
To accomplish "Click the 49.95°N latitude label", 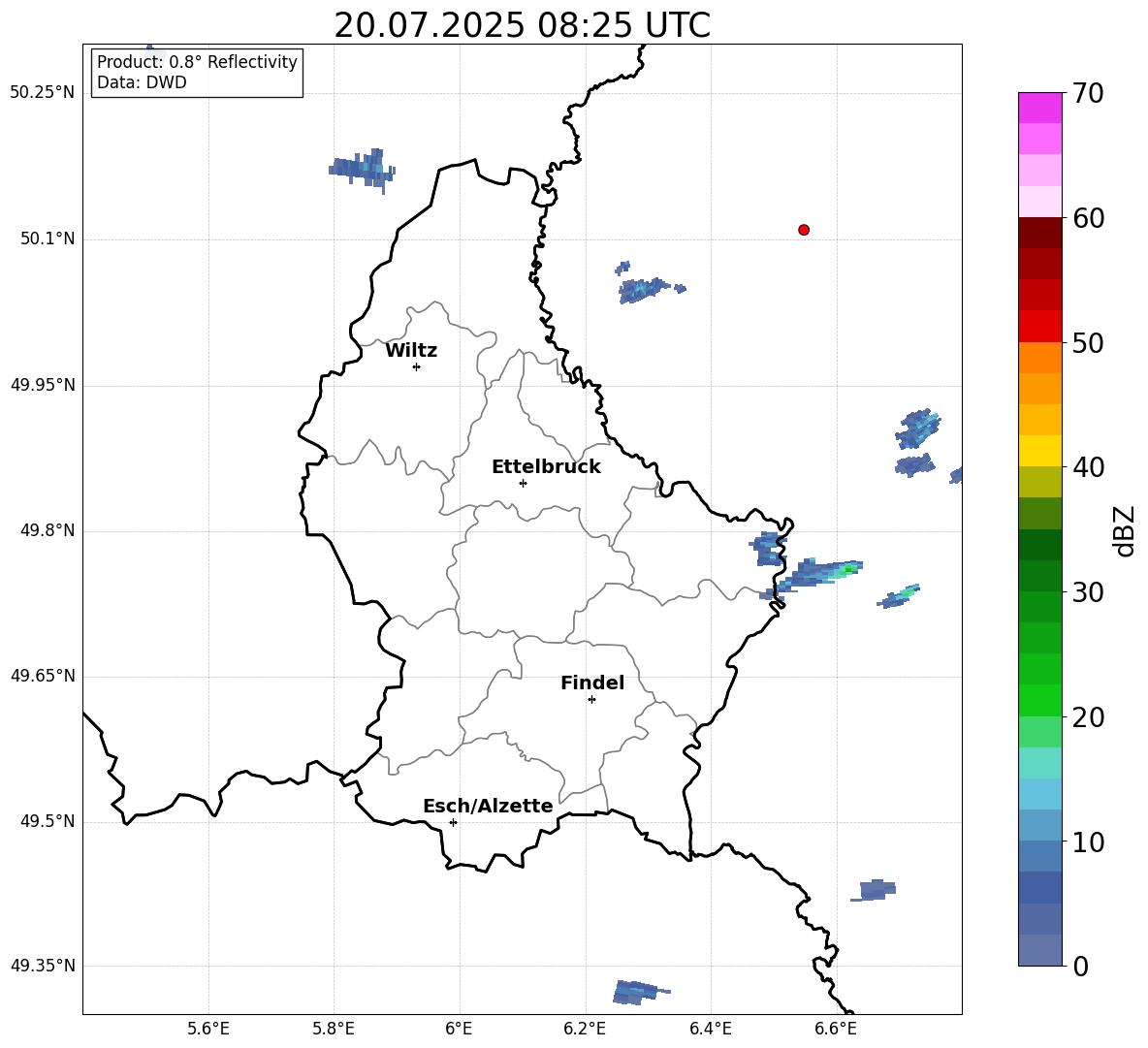I will coord(42,385).
